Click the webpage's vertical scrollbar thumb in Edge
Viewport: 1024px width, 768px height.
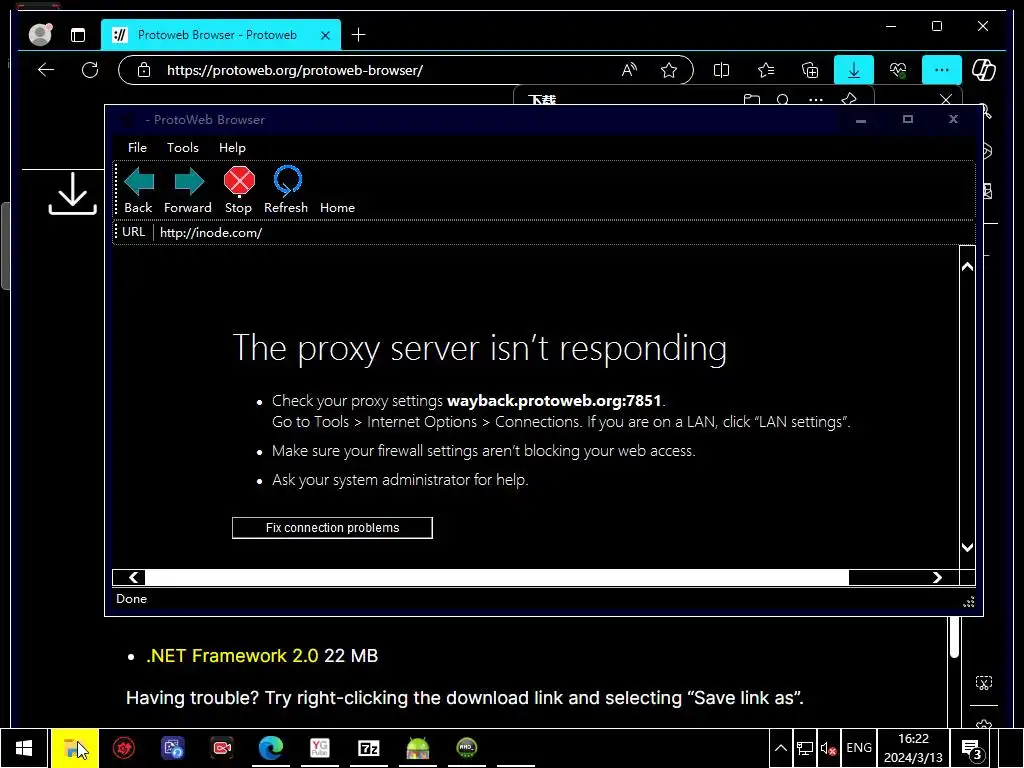(955, 637)
